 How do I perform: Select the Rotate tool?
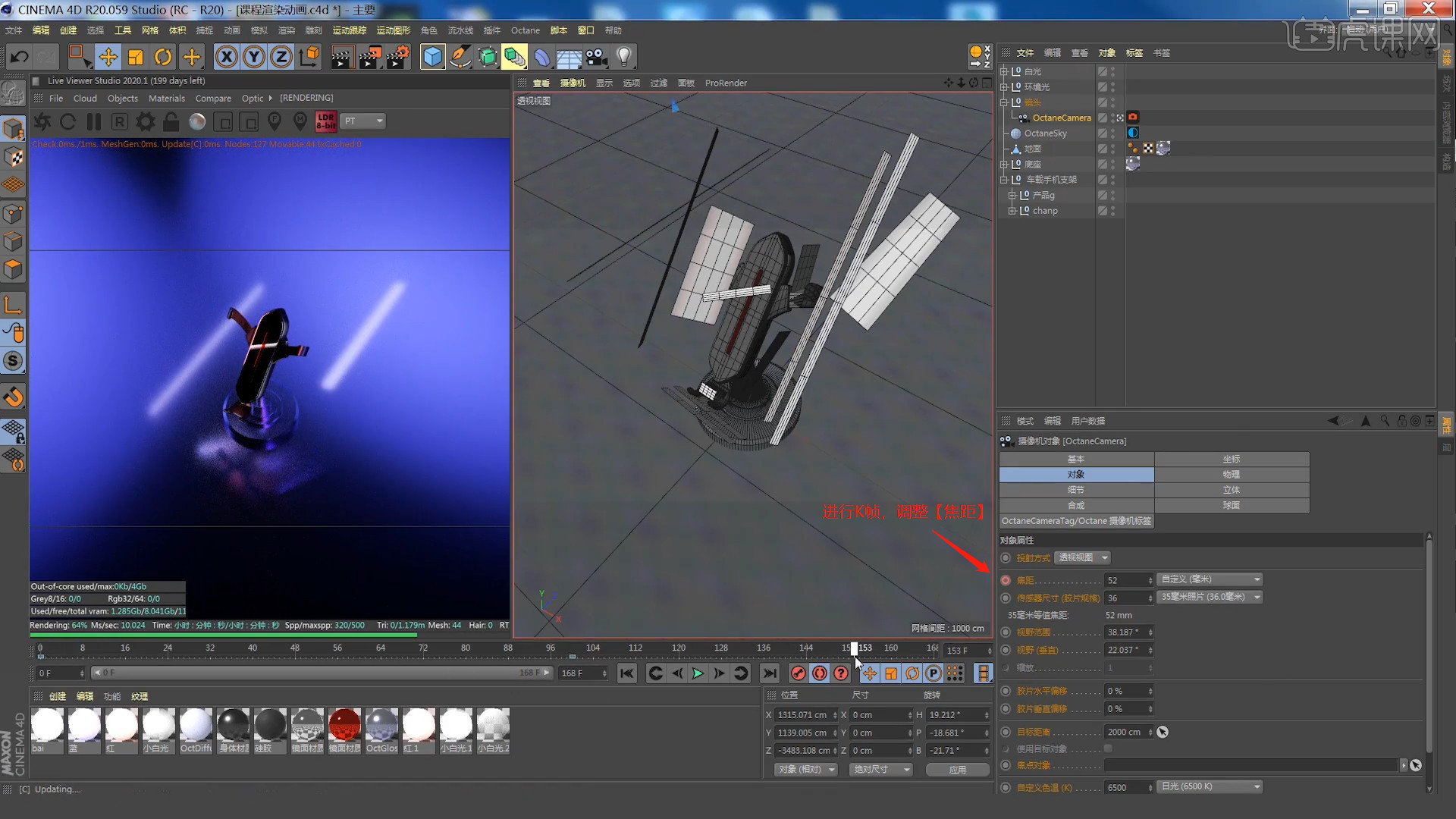(163, 57)
